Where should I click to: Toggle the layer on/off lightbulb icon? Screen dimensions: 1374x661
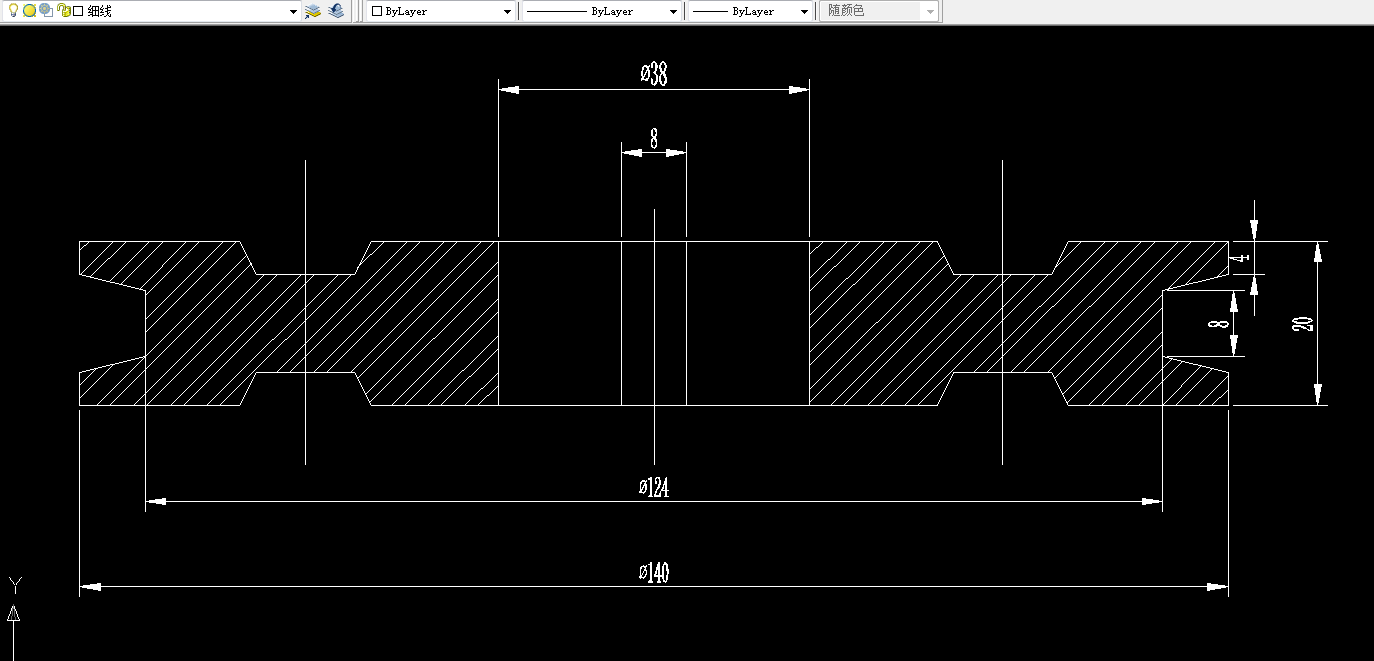13,11
